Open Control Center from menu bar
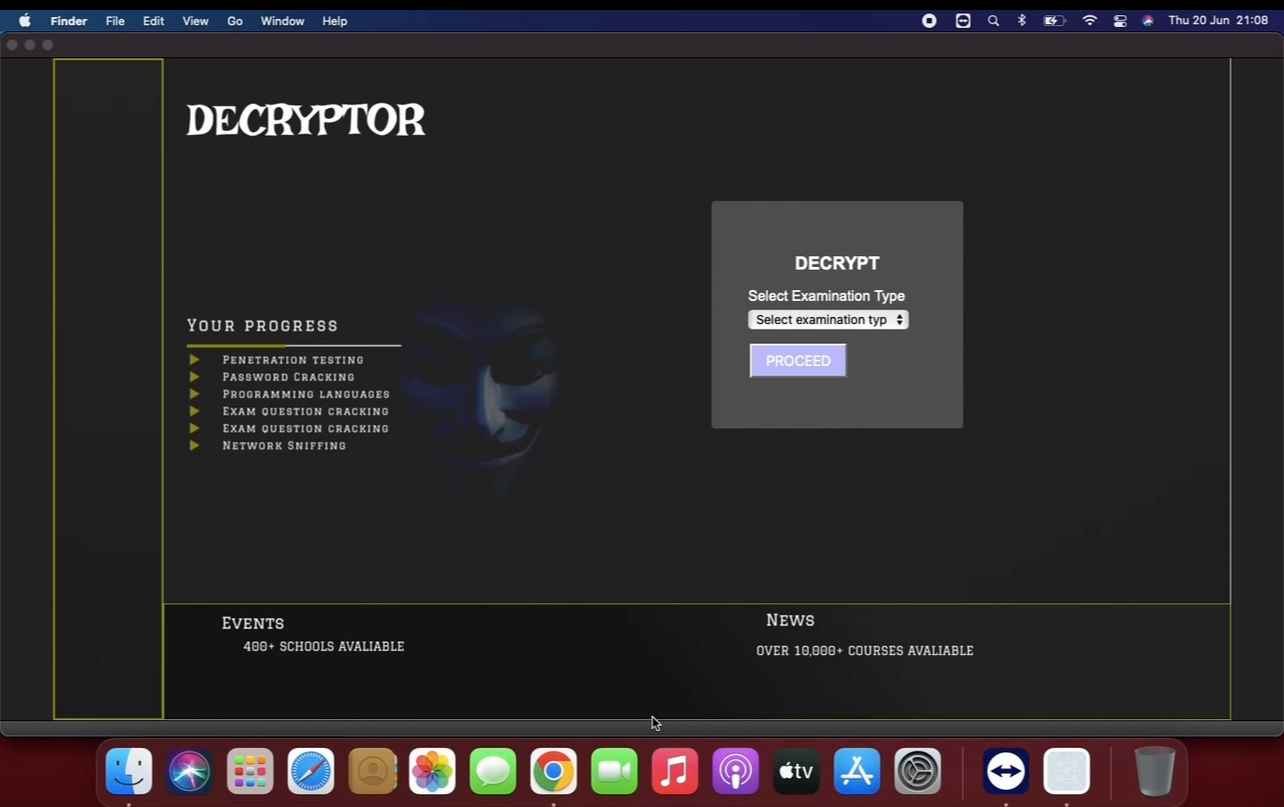This screenshot has width=1284, height=807. tap(1120, 21)
